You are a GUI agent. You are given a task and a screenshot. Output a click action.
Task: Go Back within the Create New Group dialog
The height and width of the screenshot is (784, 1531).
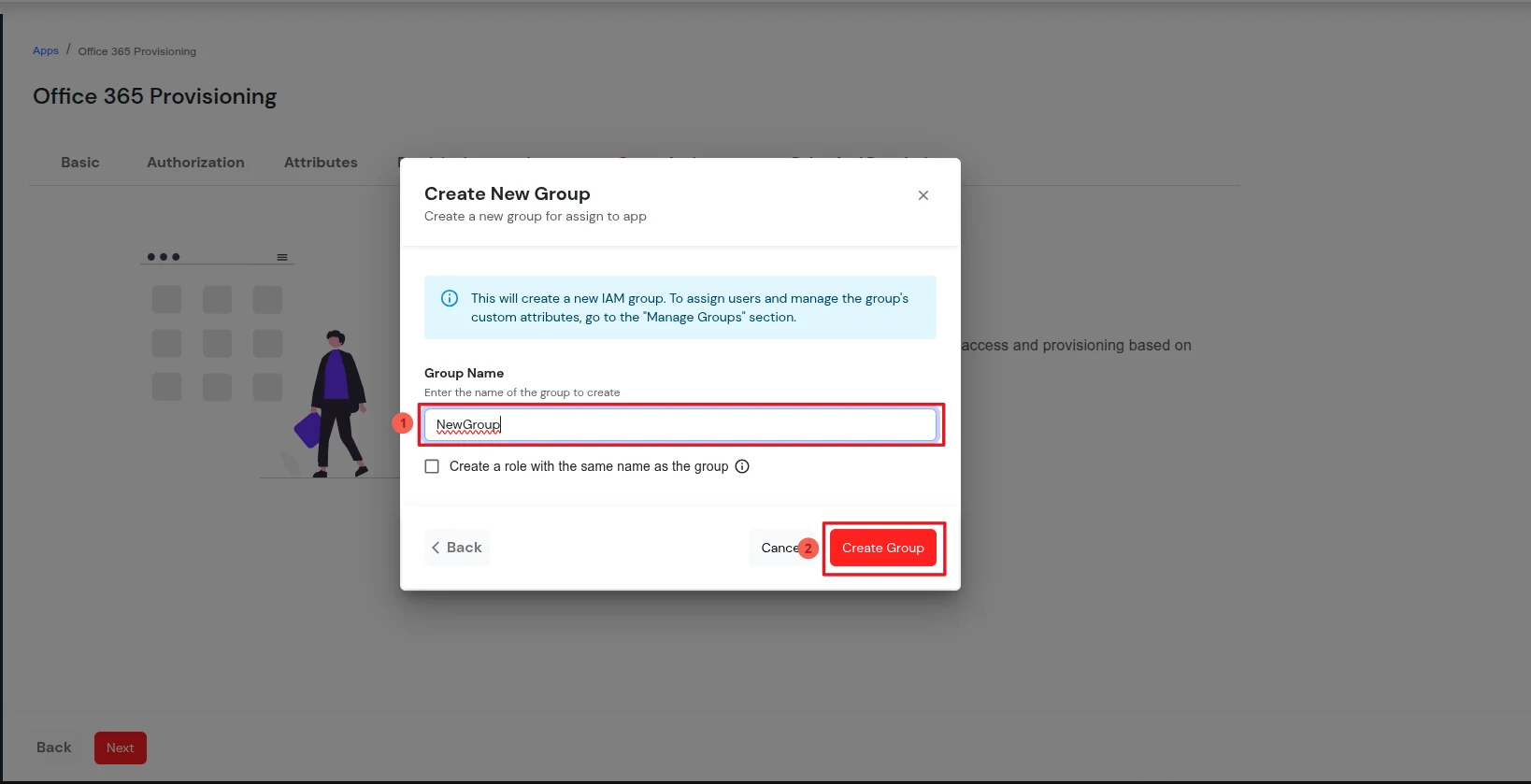(x=457, y=548)
